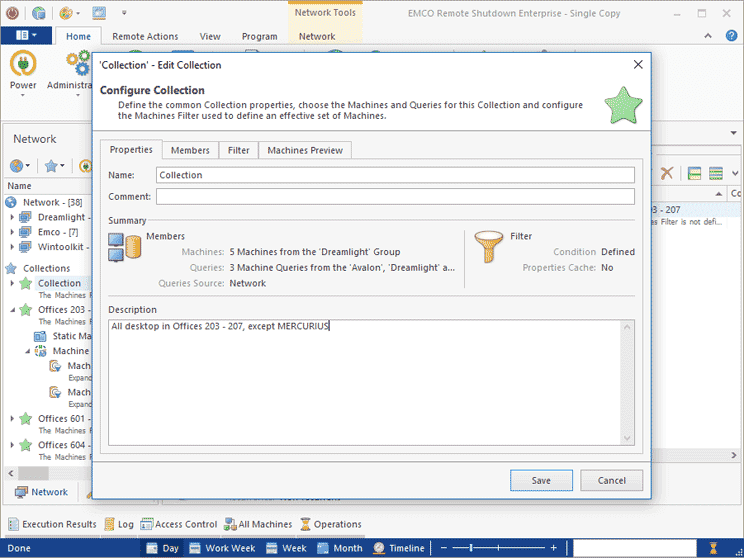Select the Static Machines node icon
Screen dimensions: 744x558
[x=40, y=336]
